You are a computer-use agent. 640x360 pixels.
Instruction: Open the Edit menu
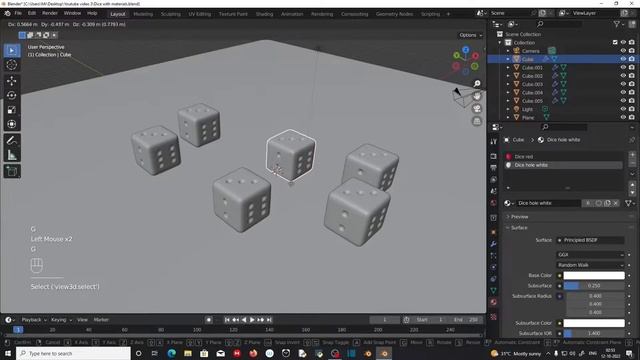click(x=32, y=13)
